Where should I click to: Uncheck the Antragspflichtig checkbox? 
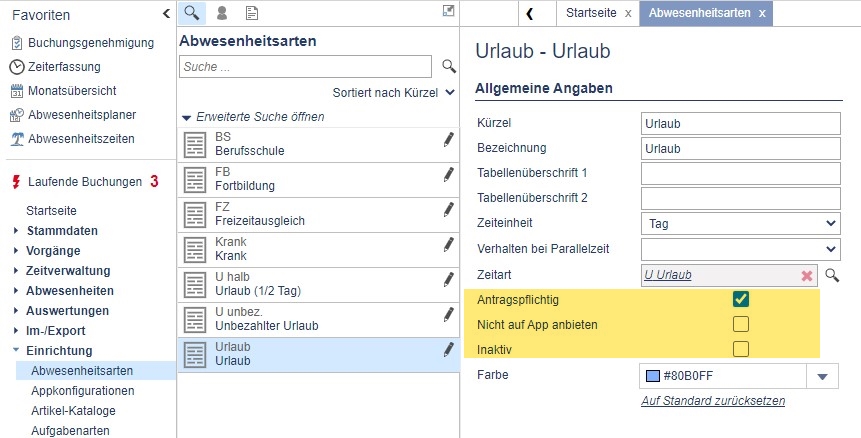tap(741, 299)
